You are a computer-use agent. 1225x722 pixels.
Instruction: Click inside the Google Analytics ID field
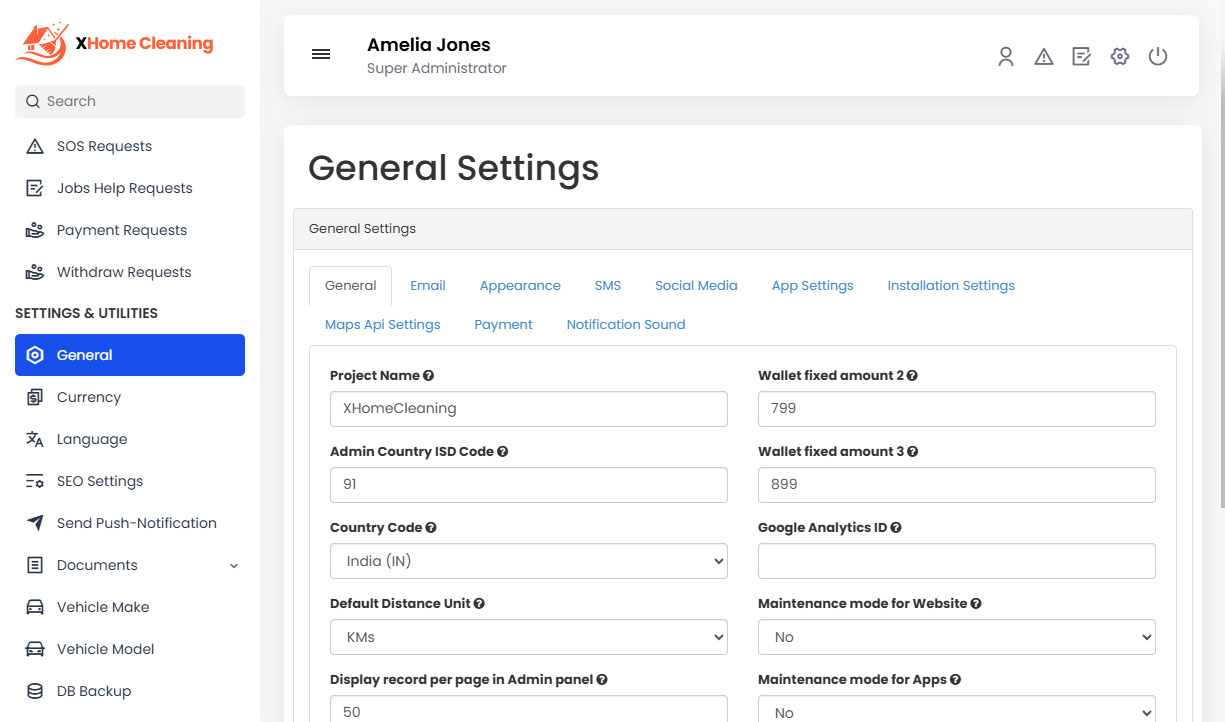[x=955, y=561]
